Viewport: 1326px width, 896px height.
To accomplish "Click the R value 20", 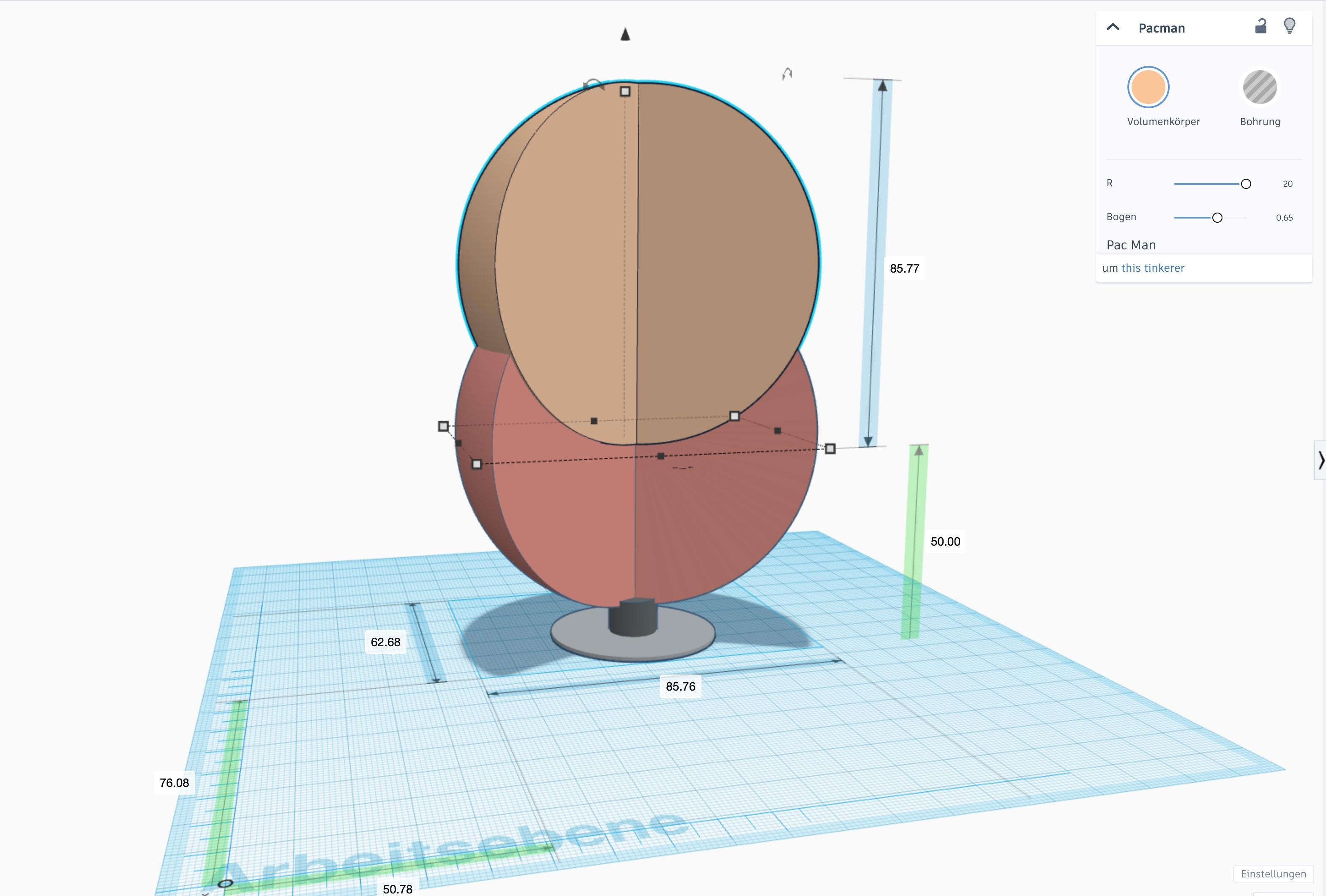I will point(1288,184).
